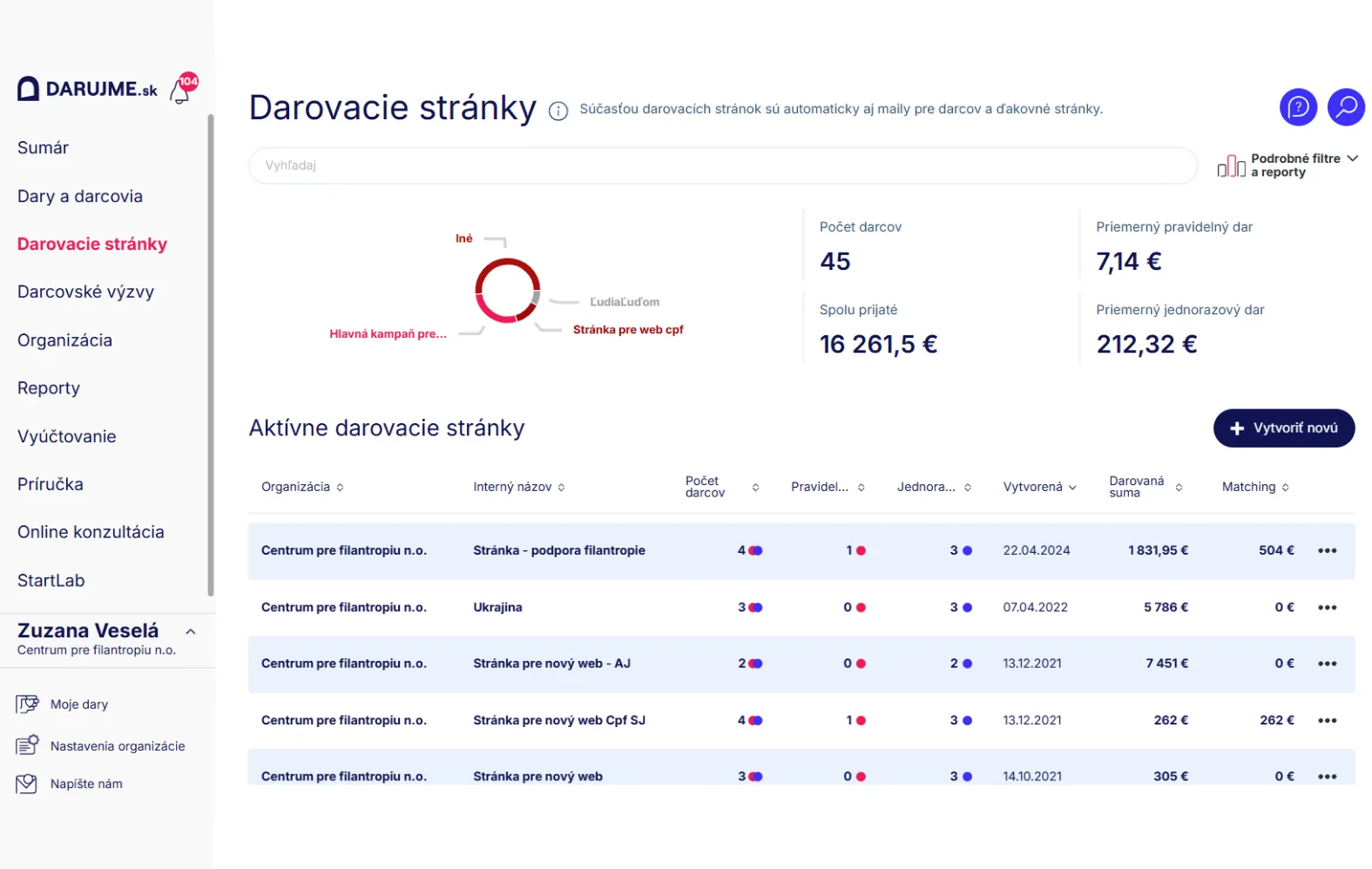Click the 1 831,95 € amount

(1158, 550)
